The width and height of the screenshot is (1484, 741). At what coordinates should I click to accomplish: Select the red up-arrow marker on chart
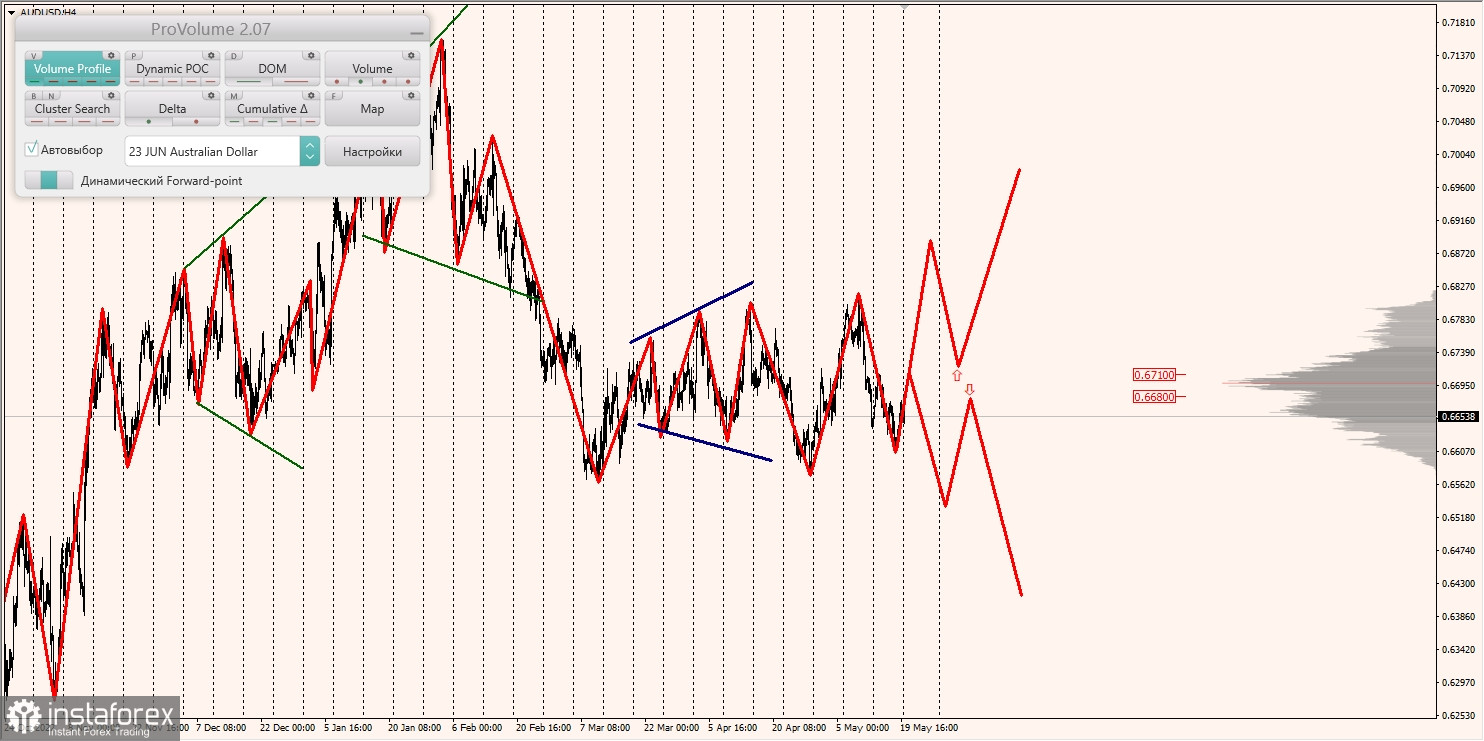point(957,376)
